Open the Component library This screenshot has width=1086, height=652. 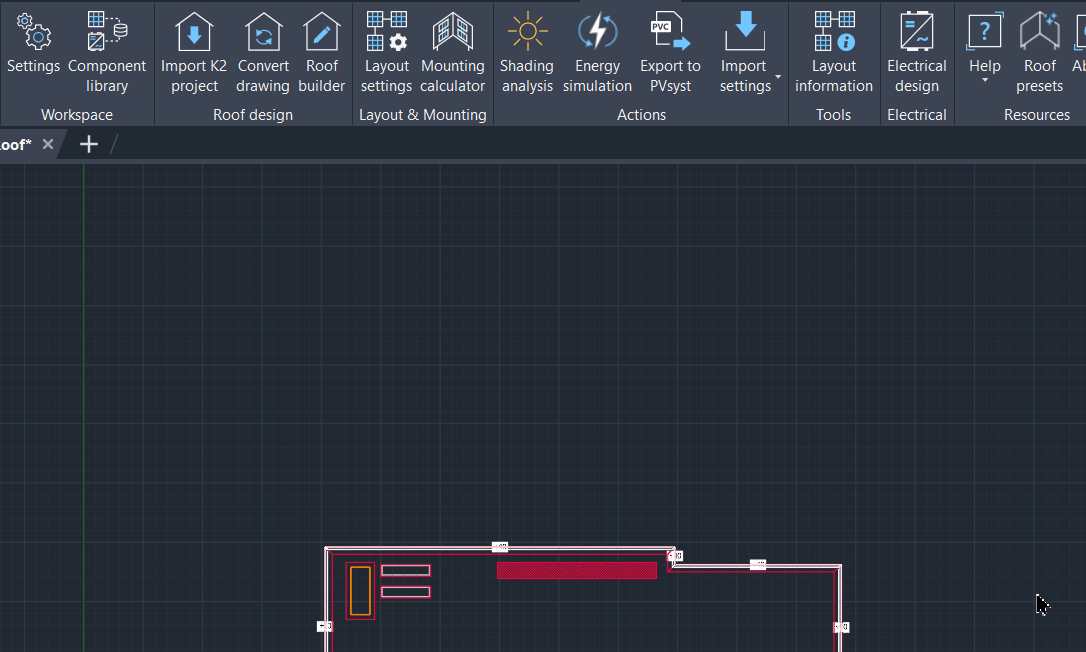107,53
